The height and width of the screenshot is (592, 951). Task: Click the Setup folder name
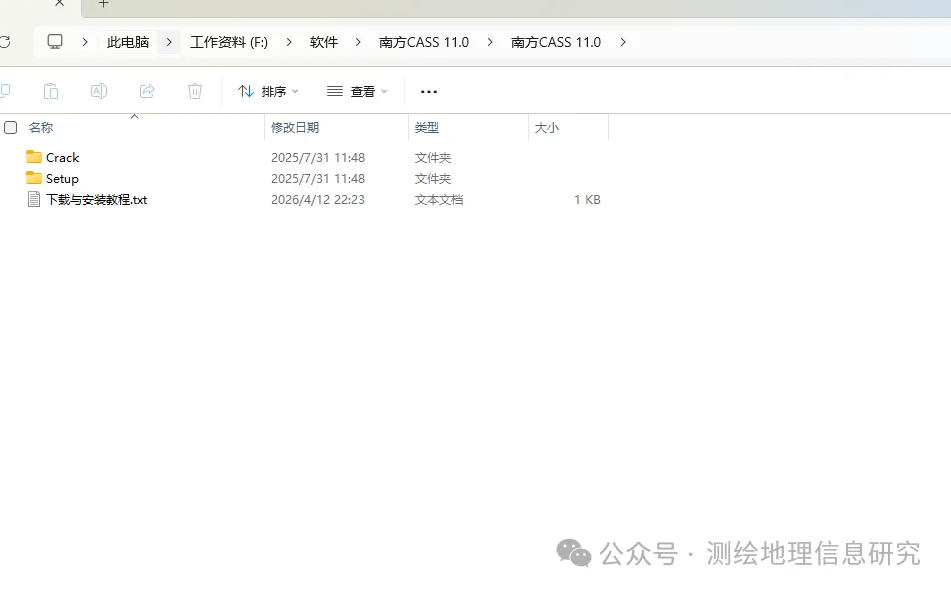click(x=62, y=179)
